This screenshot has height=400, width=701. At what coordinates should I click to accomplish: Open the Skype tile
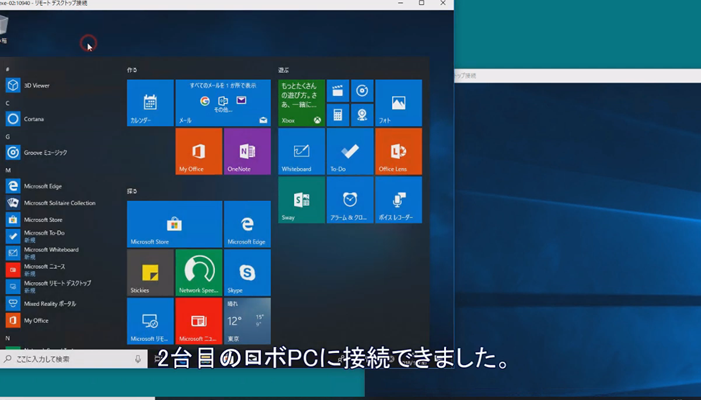point(247,273)
